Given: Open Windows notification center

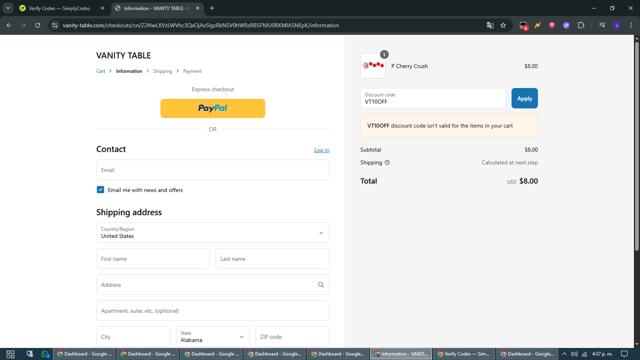Looking at the screenshot, I should pyautogui.click(x=624, y=354).
